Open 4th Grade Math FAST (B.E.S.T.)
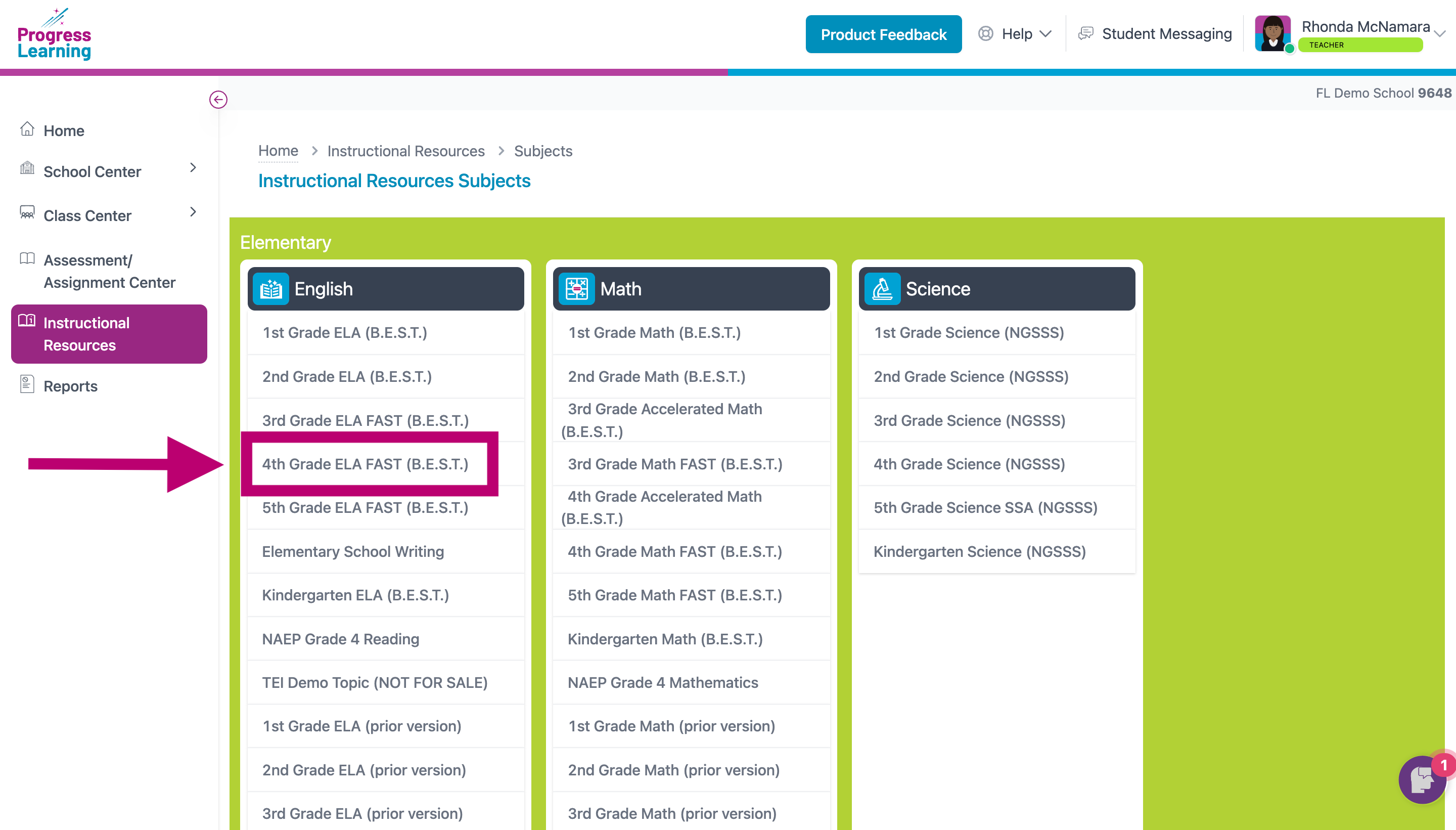Image resolution: width=1456 pixels, height=830 pixels. pyautogui.click(x=691, y=552)
